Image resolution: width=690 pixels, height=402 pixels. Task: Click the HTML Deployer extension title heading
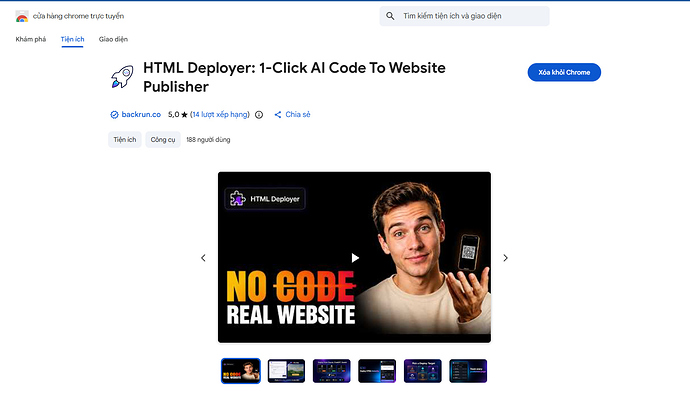point(294,77)
